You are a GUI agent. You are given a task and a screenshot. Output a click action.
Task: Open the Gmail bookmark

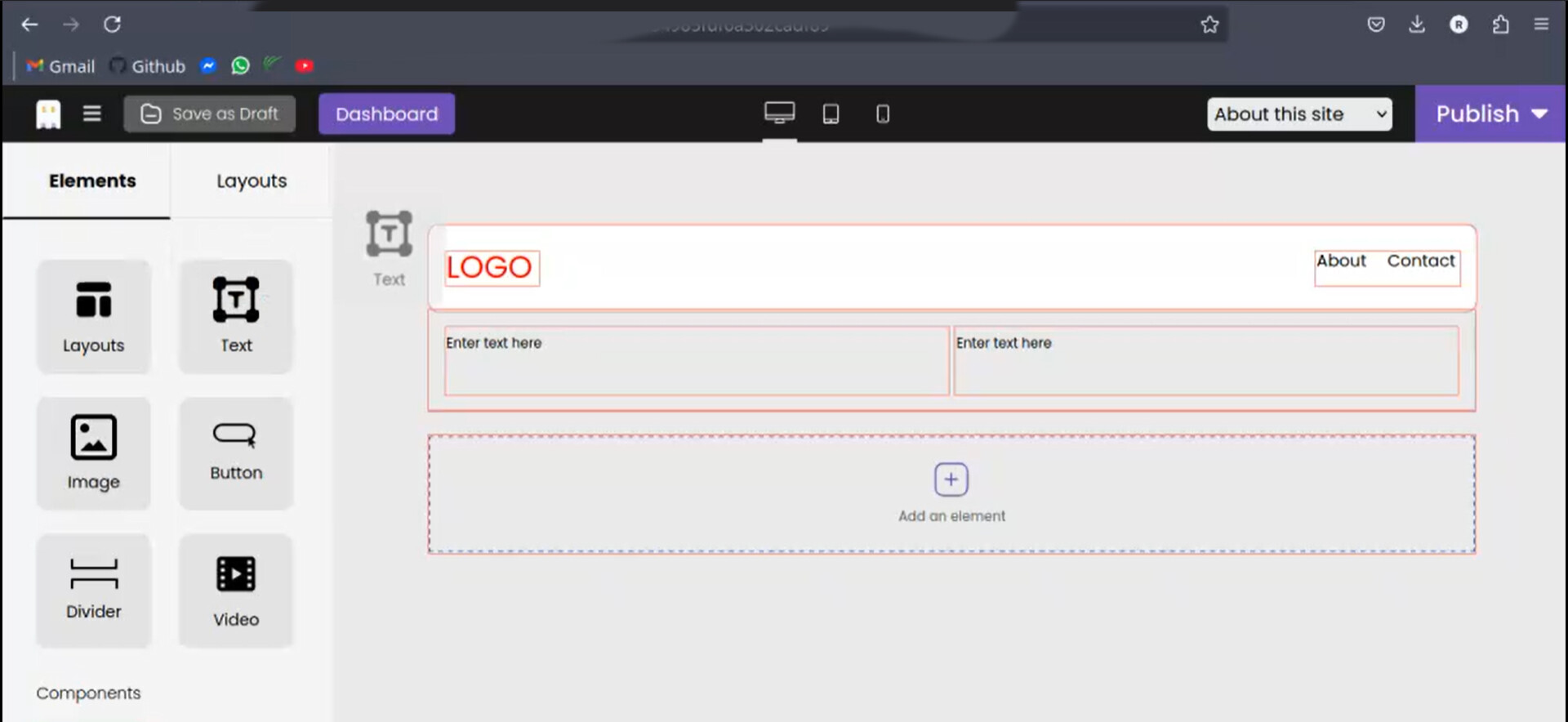point(60,66)
